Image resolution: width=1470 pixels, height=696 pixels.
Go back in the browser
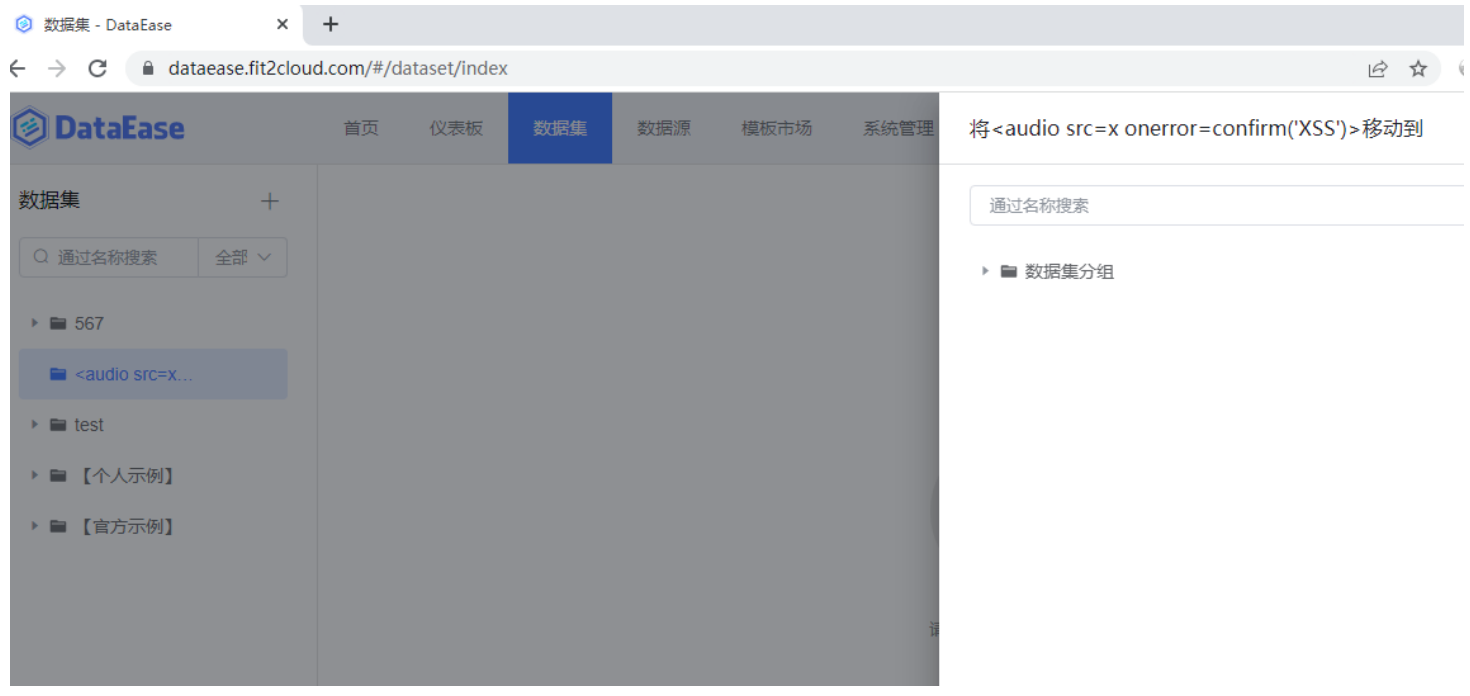coord(17,68)
